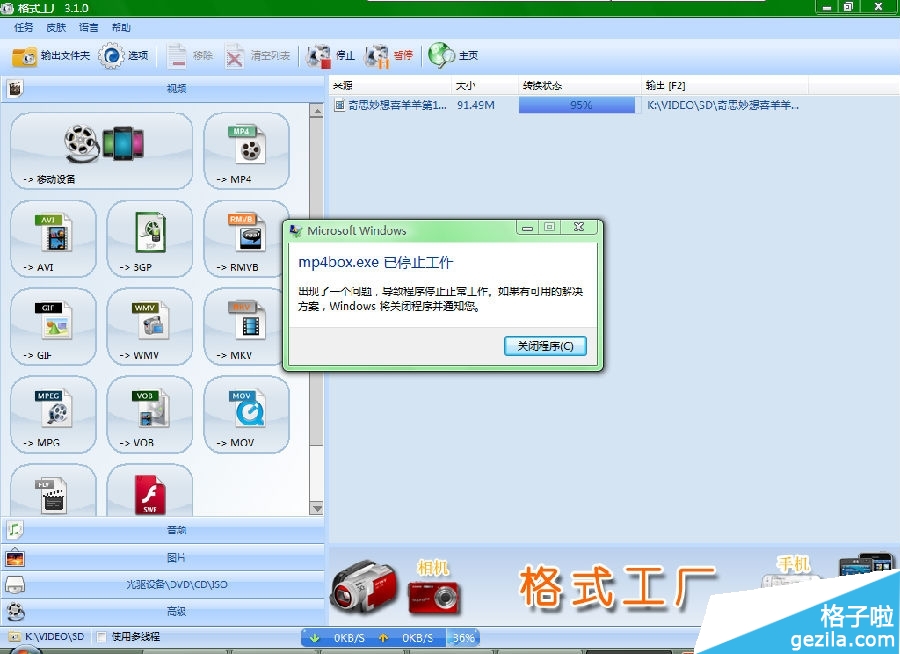Click the K:\VIDEO\SD output path cell
This screenshot has height=654, width=900.
(723, 105)
